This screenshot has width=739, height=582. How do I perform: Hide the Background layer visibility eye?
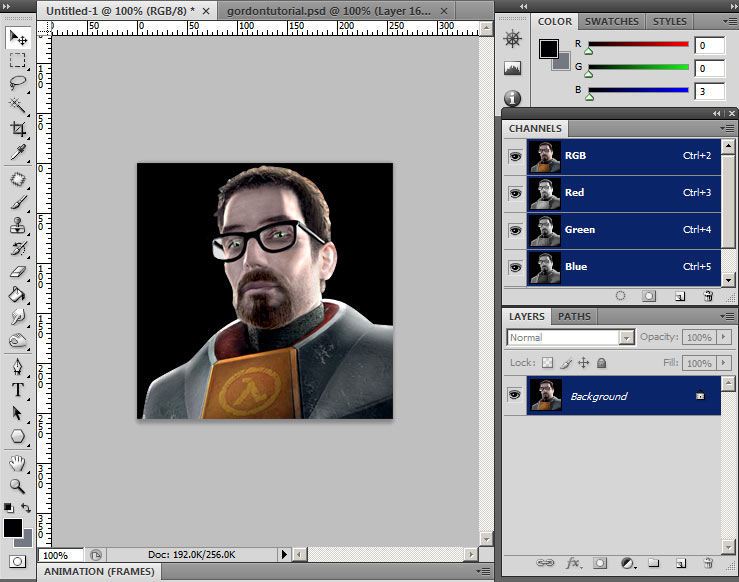coord(515,396)
